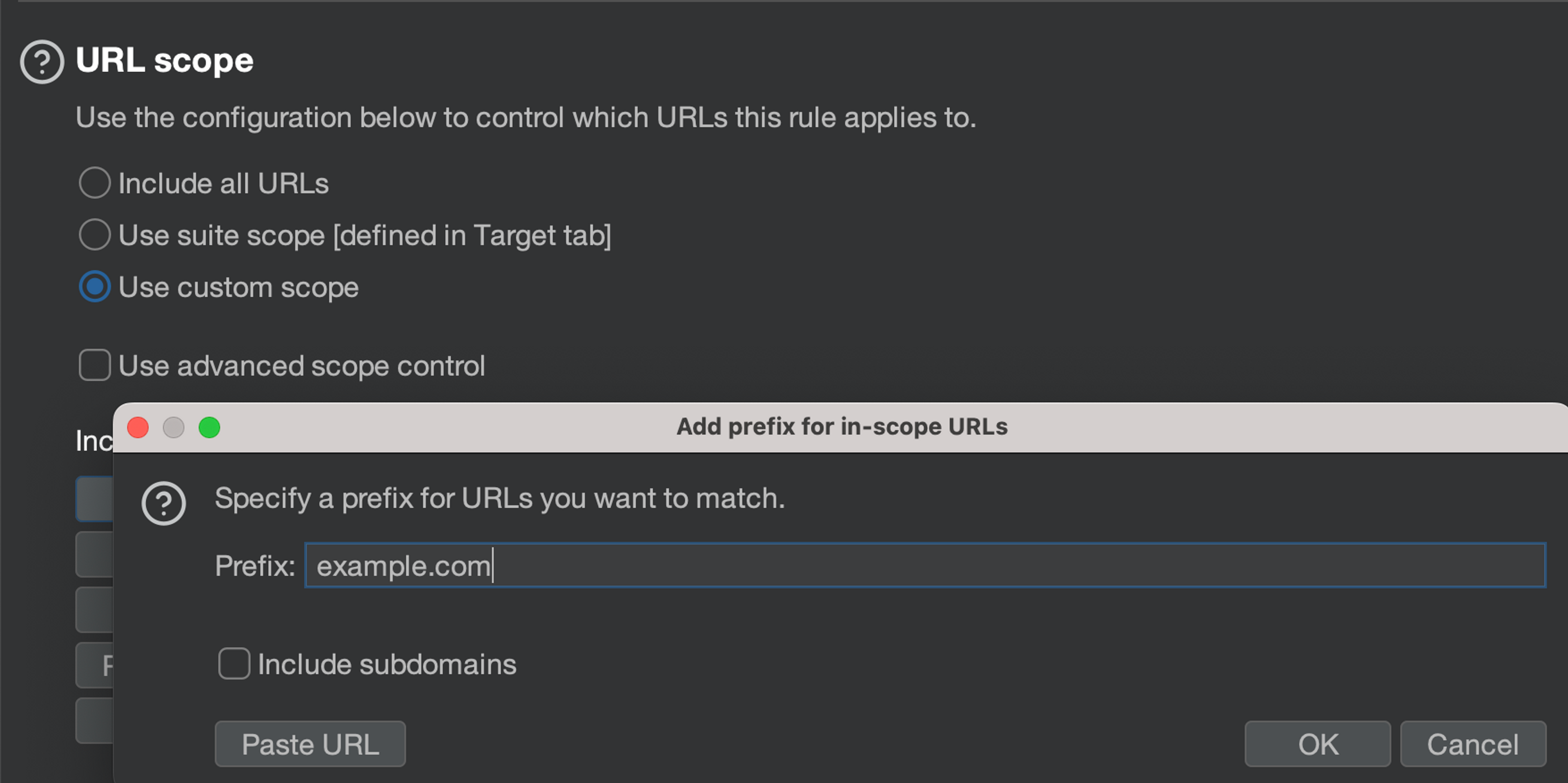Screen dimensions: 1568x783
Task: Open help icon in the Add prefix dialog
Action: coord(163,503)
